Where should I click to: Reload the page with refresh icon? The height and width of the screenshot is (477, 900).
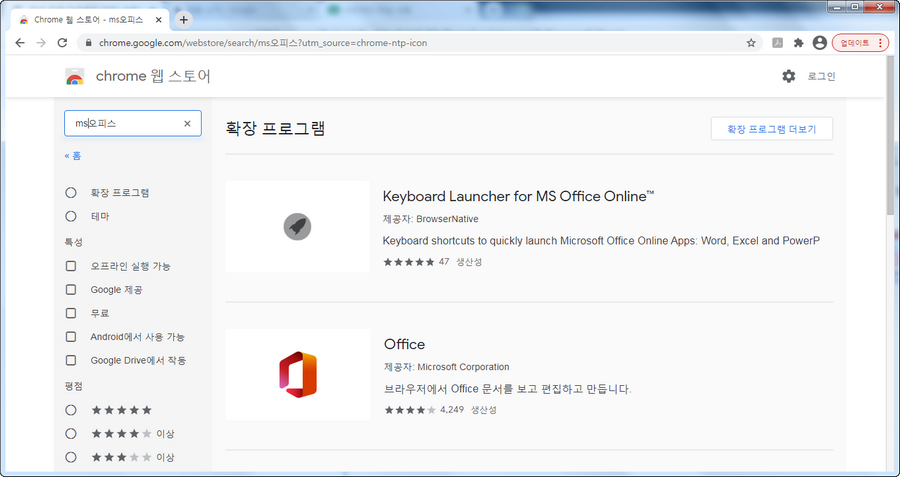click(x=63, y=43)
